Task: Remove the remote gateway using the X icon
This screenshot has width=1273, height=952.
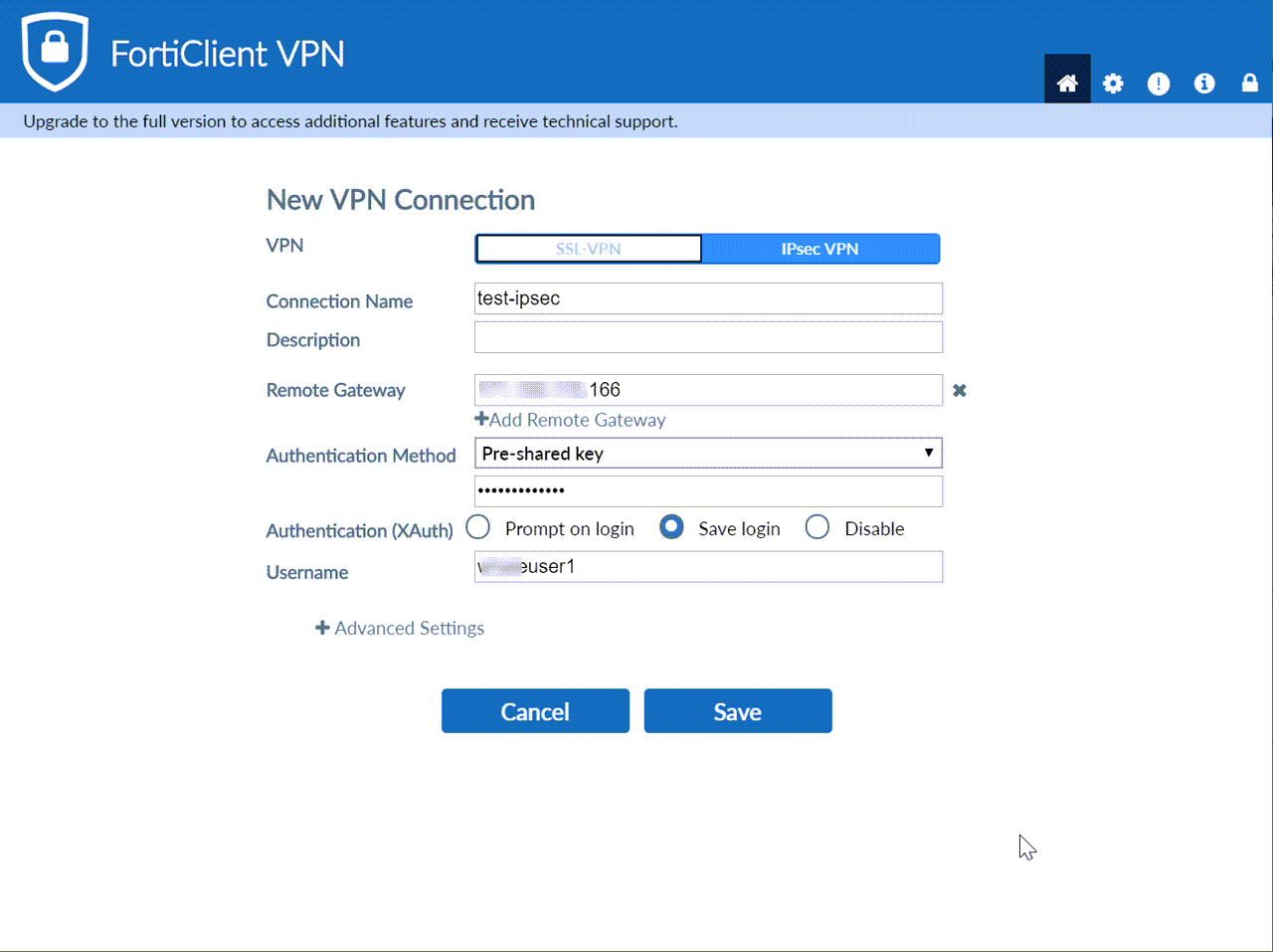Action: point(959,390)
